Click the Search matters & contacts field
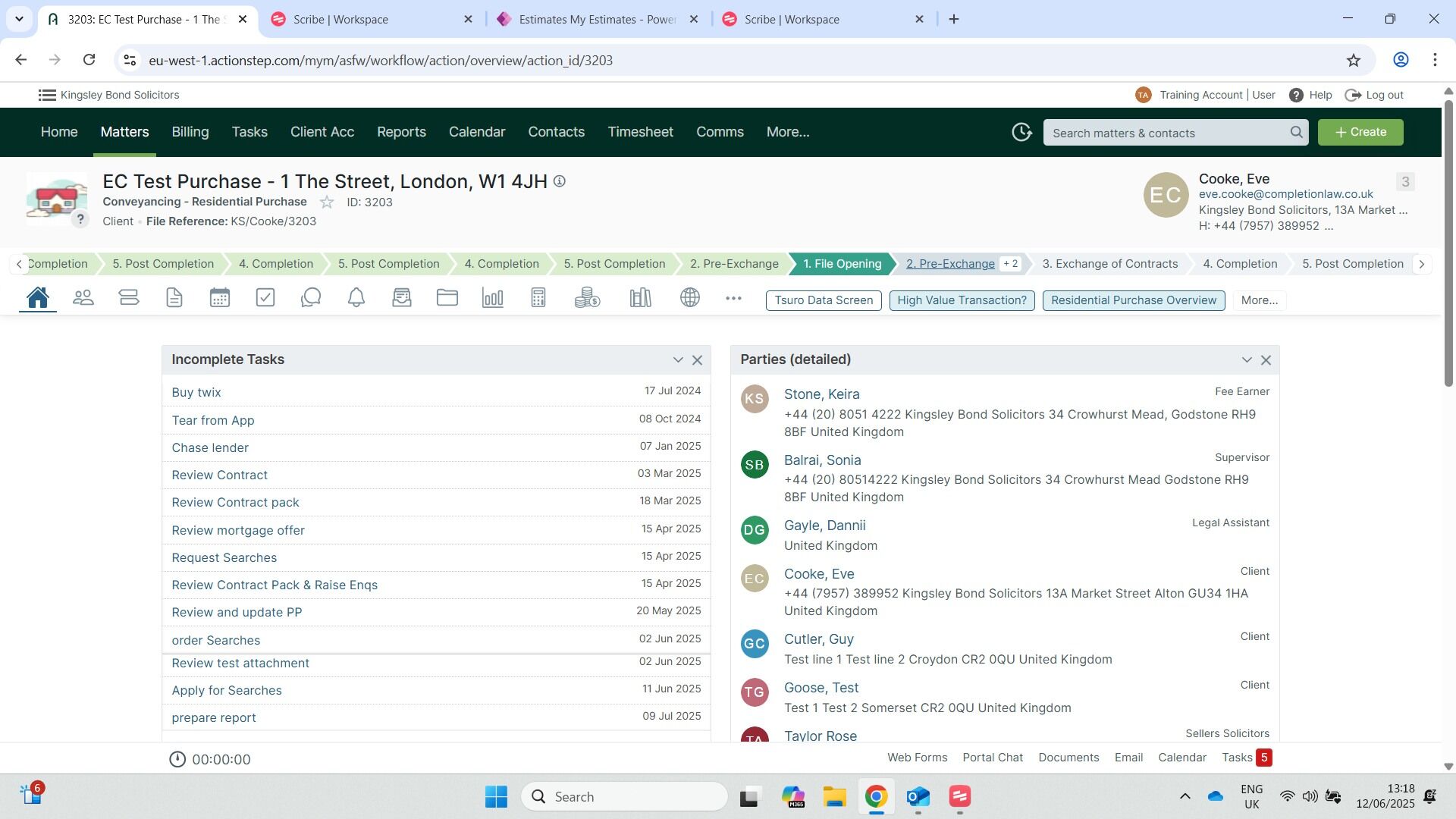Viewport: 1456px width, 819px height. [1168, 133]
